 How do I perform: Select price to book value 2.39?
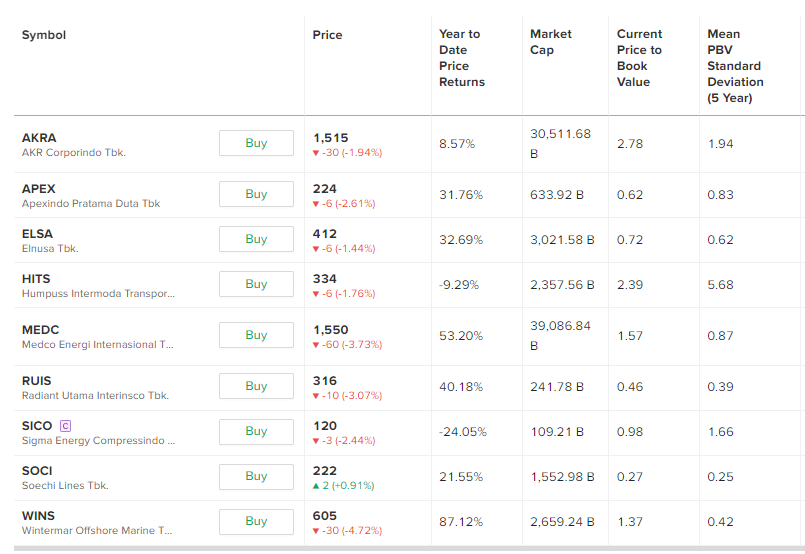[x=630, y=285]
